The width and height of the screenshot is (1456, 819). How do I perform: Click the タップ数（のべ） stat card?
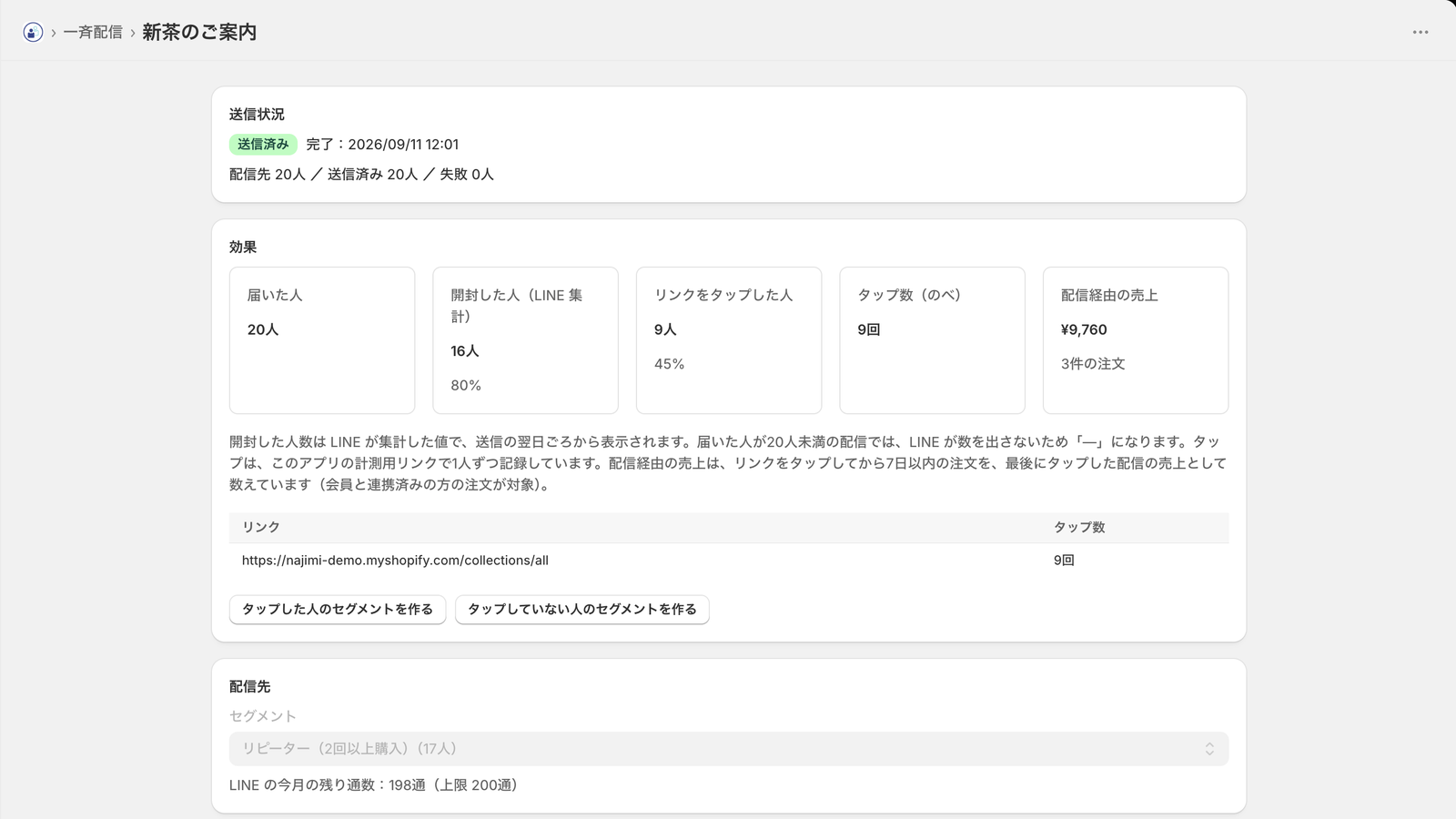pyautogui.click(x=933, y=340)
